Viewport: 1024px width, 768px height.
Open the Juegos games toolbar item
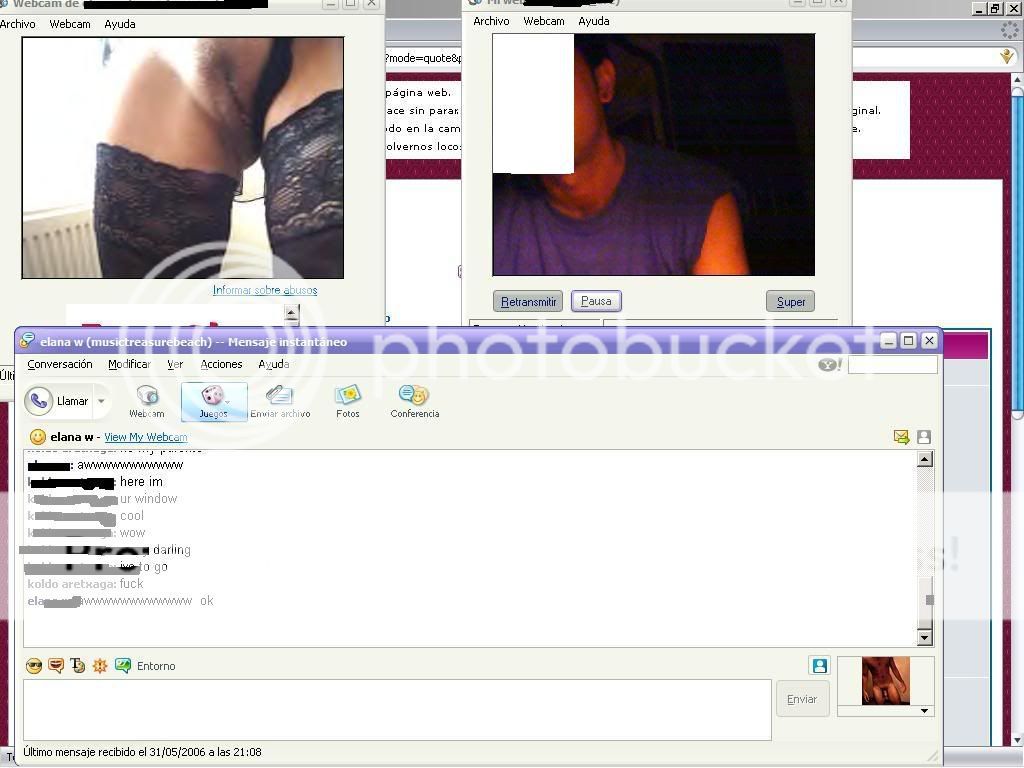click(214, 402)
